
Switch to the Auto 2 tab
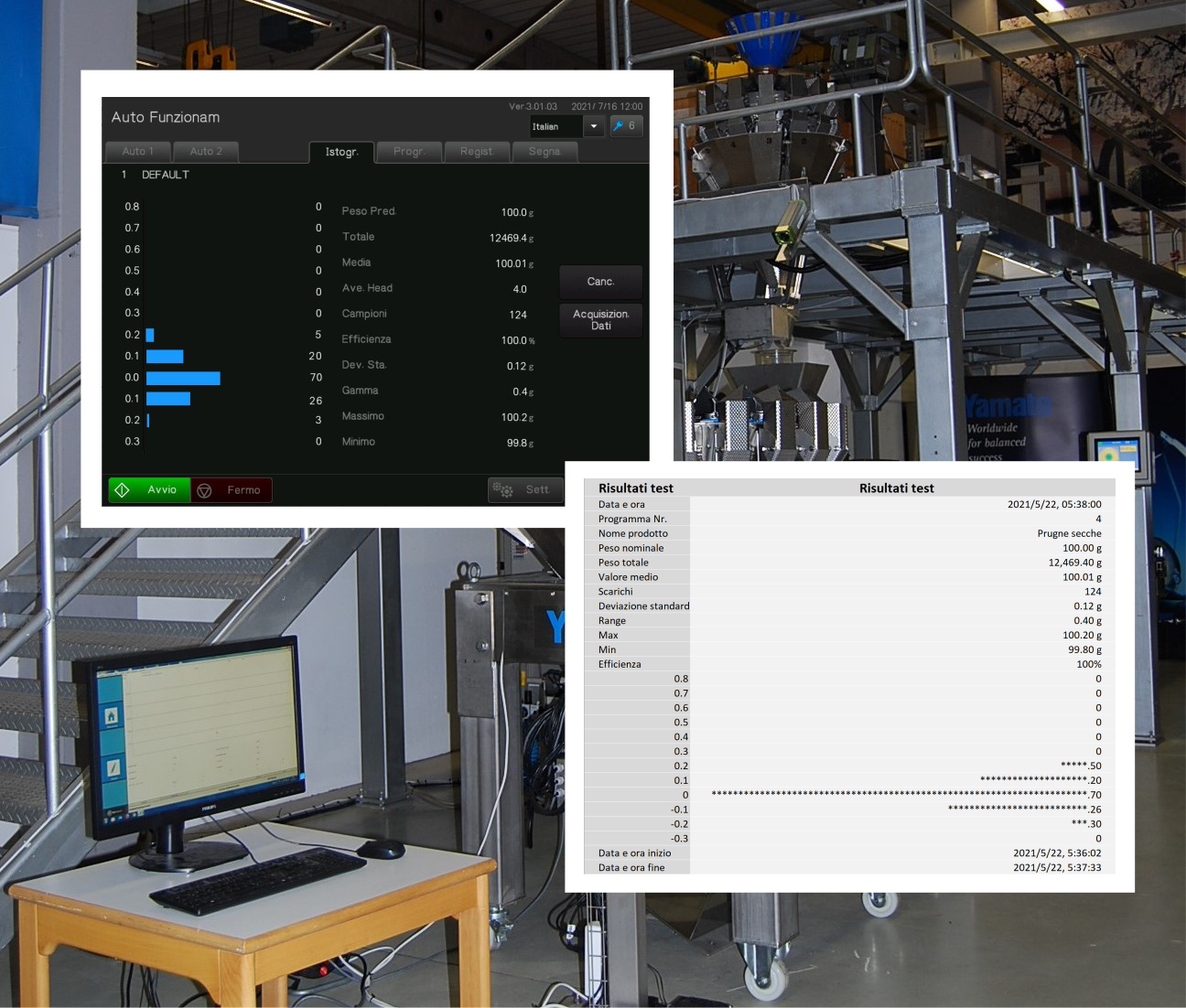tap(207, 152)
